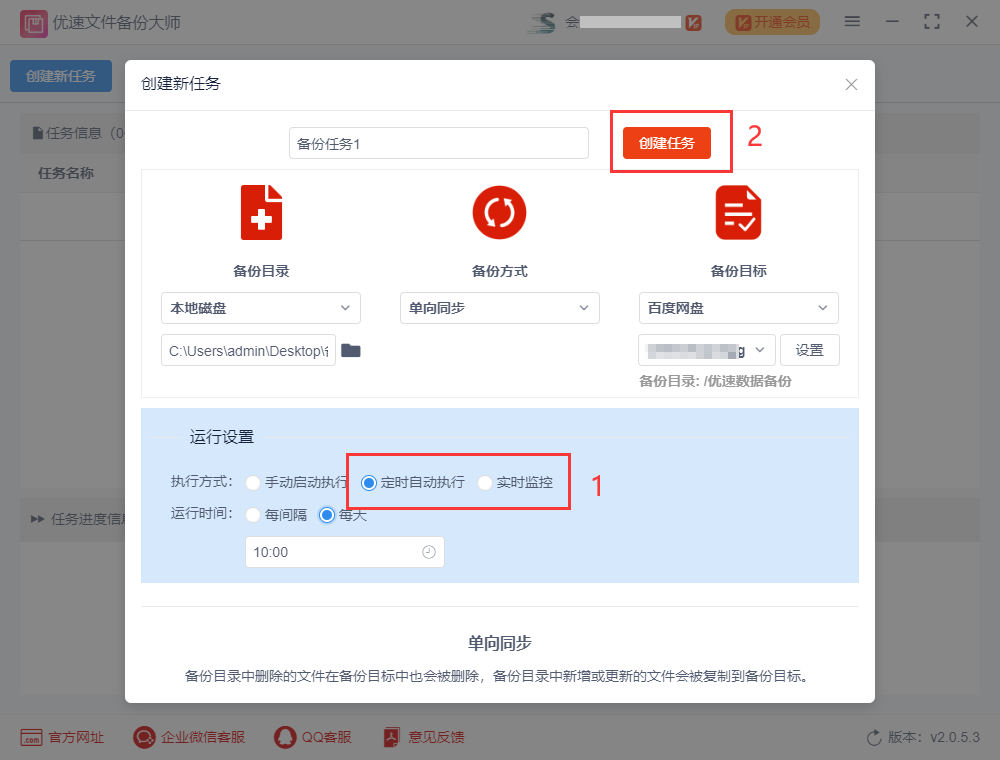Image resolution: width=1000 pixels, height=760 pixels.
Task: Expand the 本地磁盘 source dropdown
Action: 261,308
